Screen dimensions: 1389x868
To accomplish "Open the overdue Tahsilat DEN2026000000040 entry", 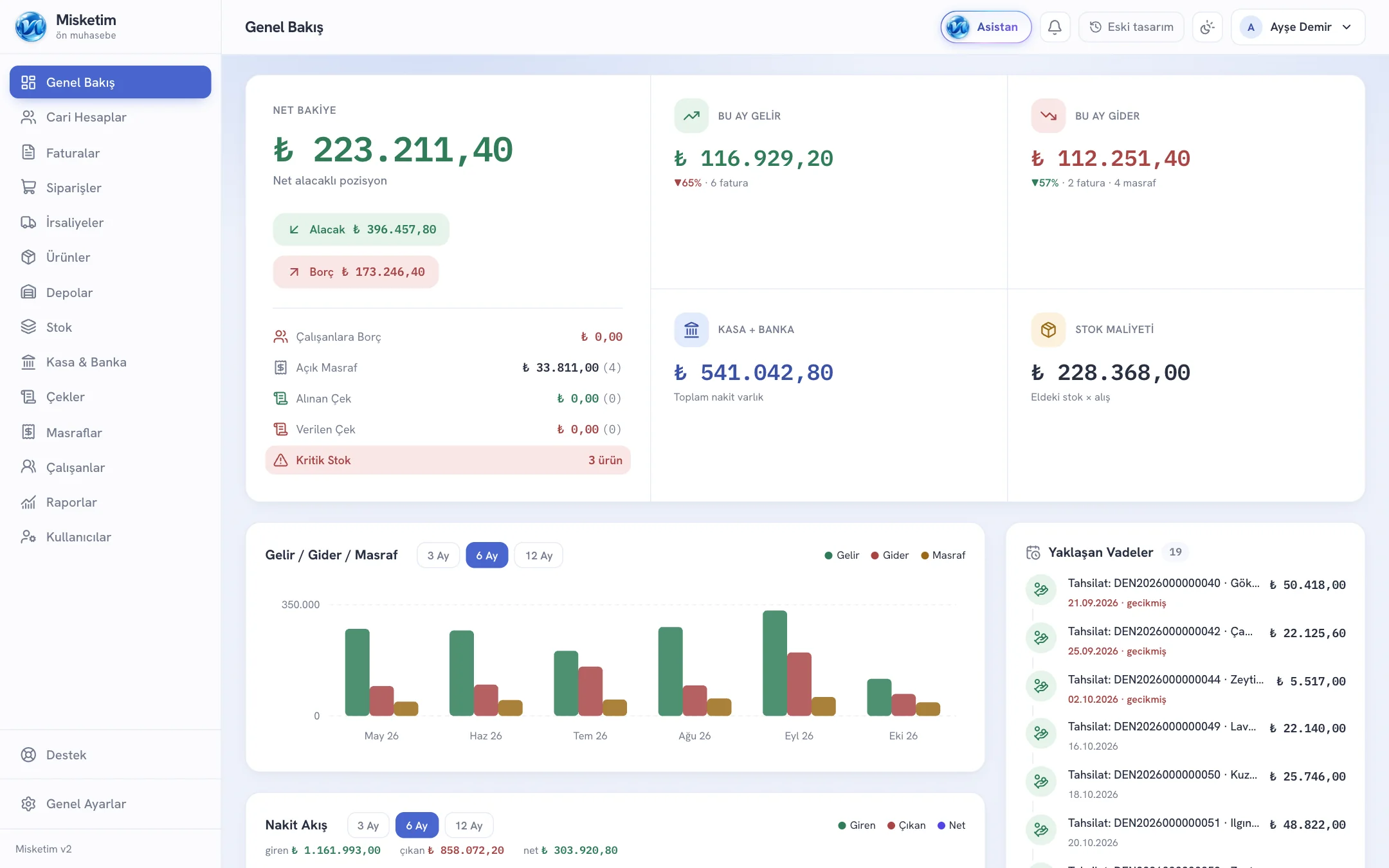I will point(1186,592).
